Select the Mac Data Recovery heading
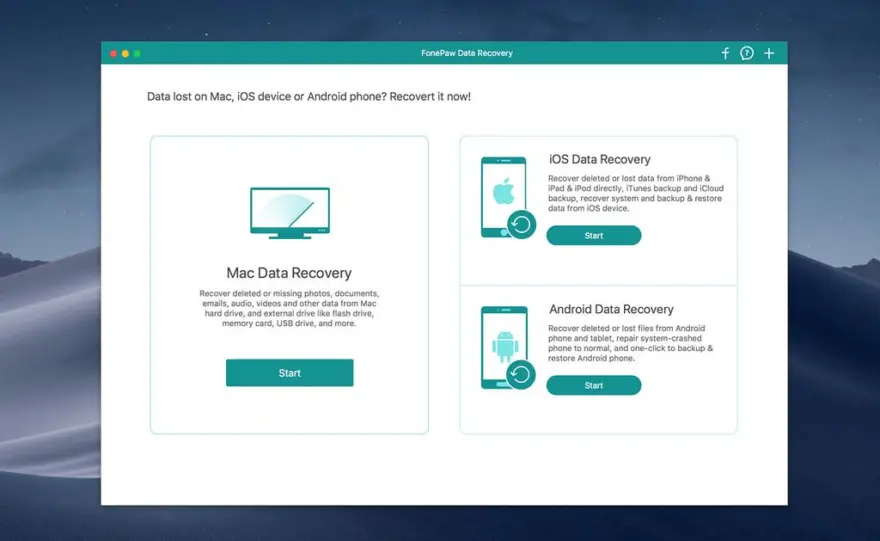The width and height of the screenshot is (880, 541). (289, 273)
